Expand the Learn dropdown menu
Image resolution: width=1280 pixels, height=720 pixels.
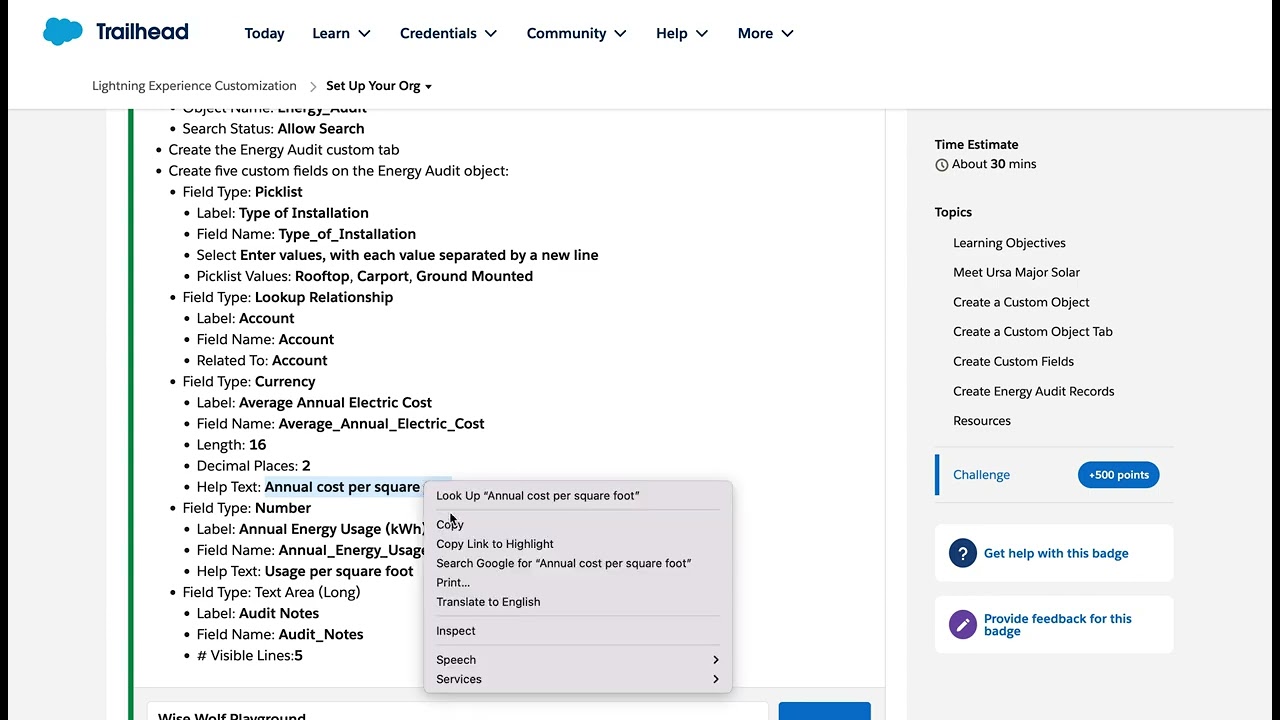[x=341, y=33]
